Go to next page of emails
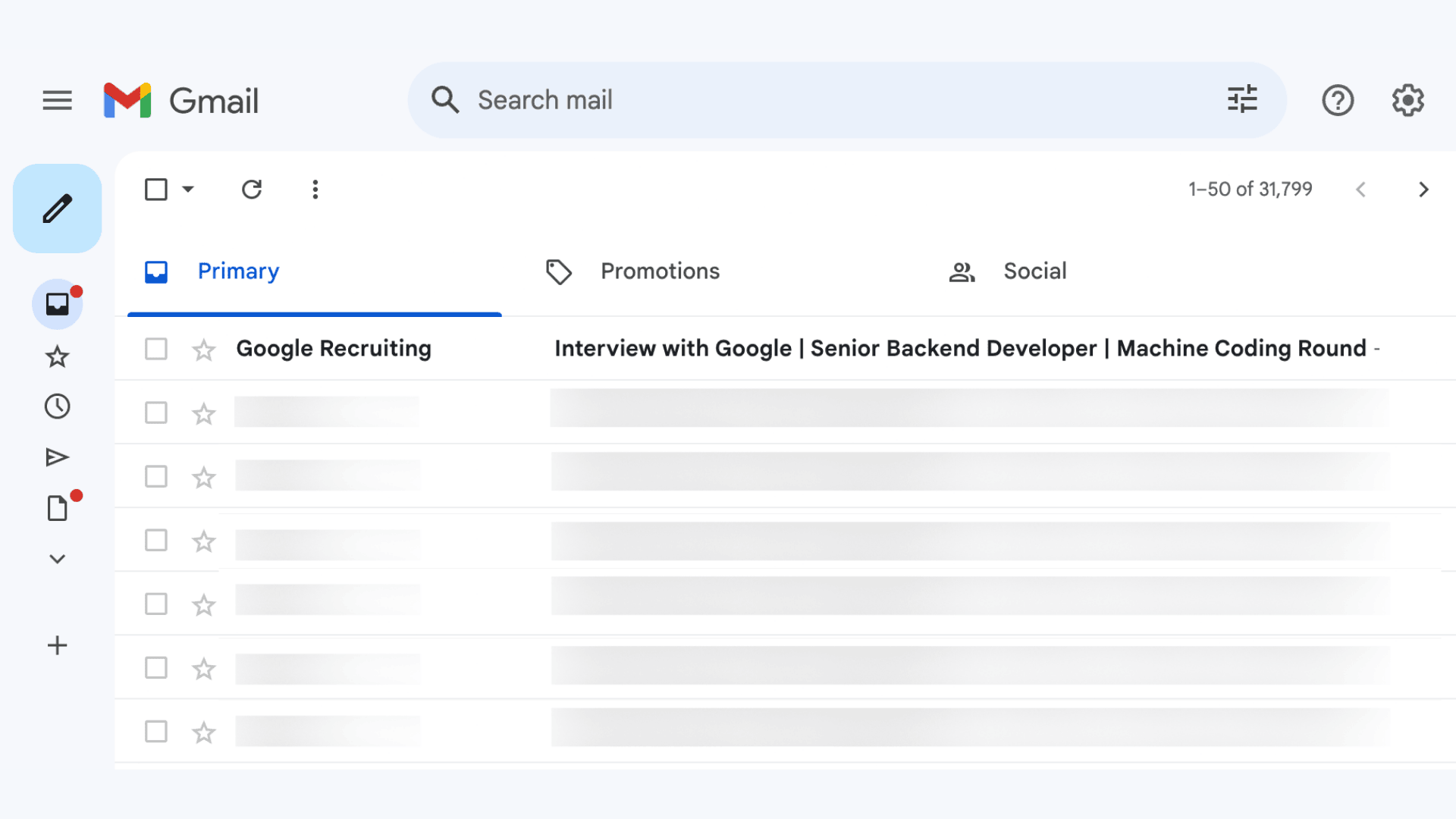This screenshot has height=819, width=1456. [1423, 190]
